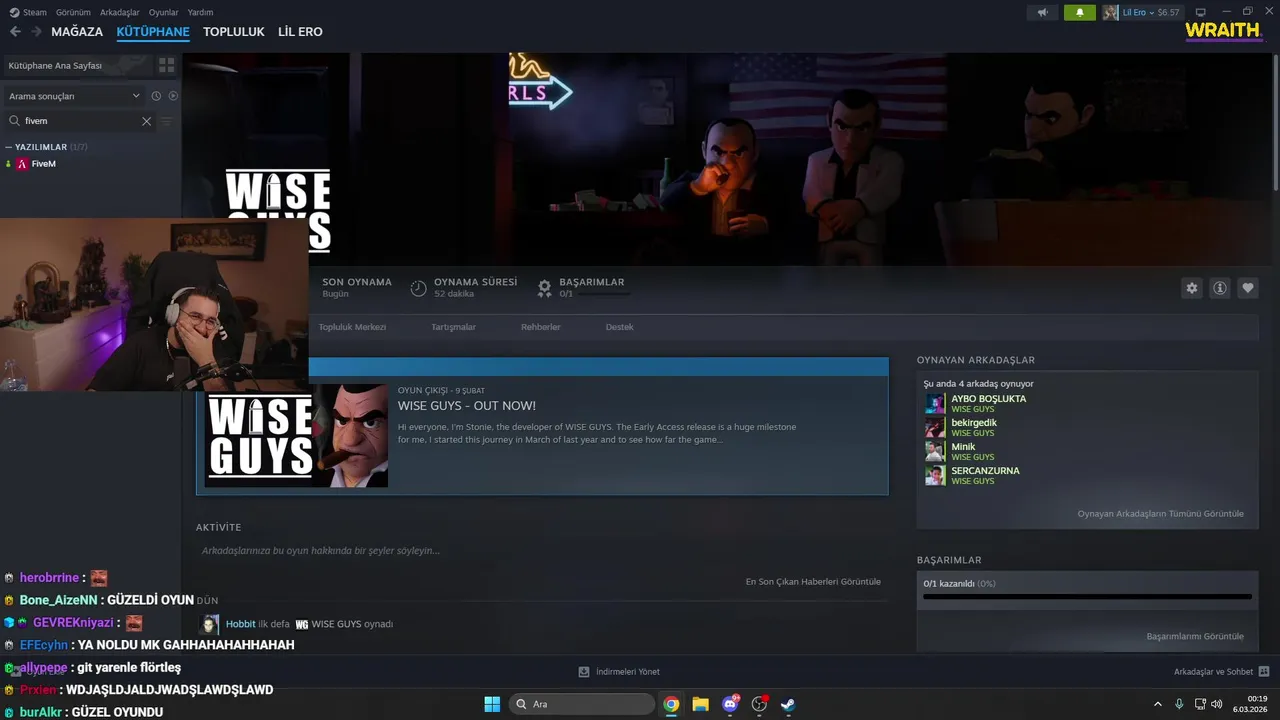
Task: Click the OYNAMA SÜRESİ clock icon
Action: (418, 288)
